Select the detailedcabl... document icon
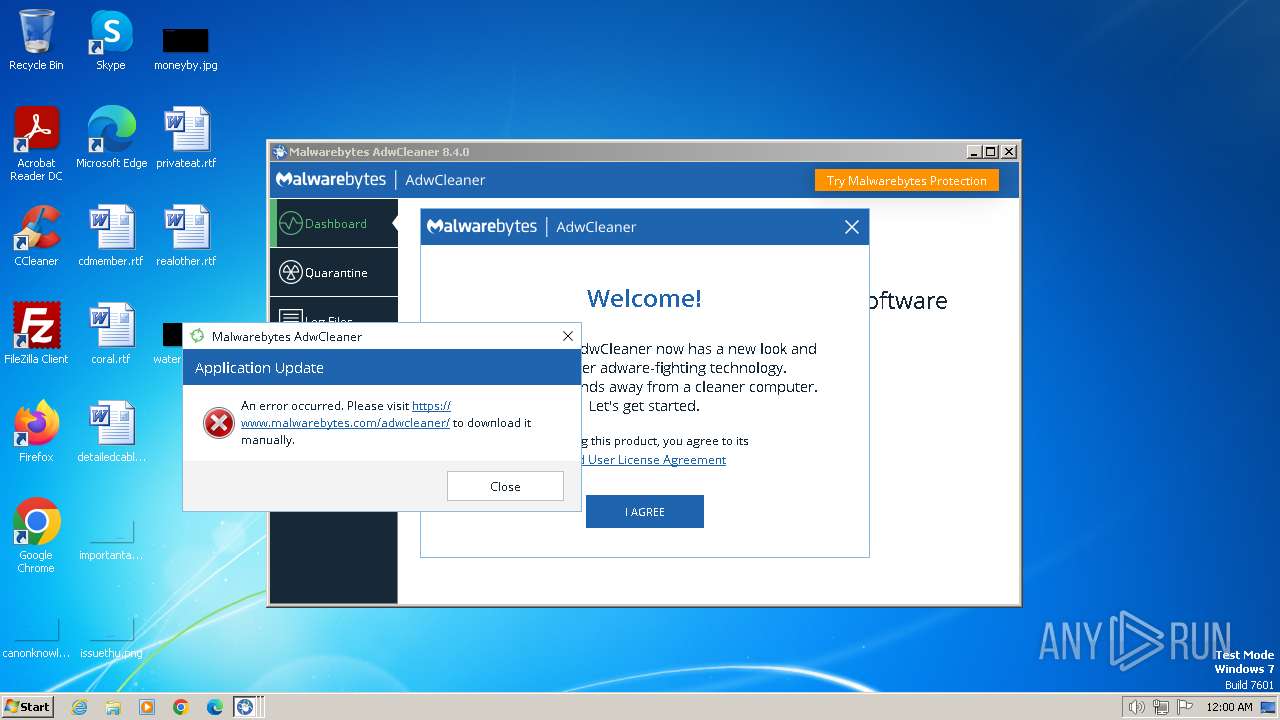The image size is (1280, 720). point(111,432)
